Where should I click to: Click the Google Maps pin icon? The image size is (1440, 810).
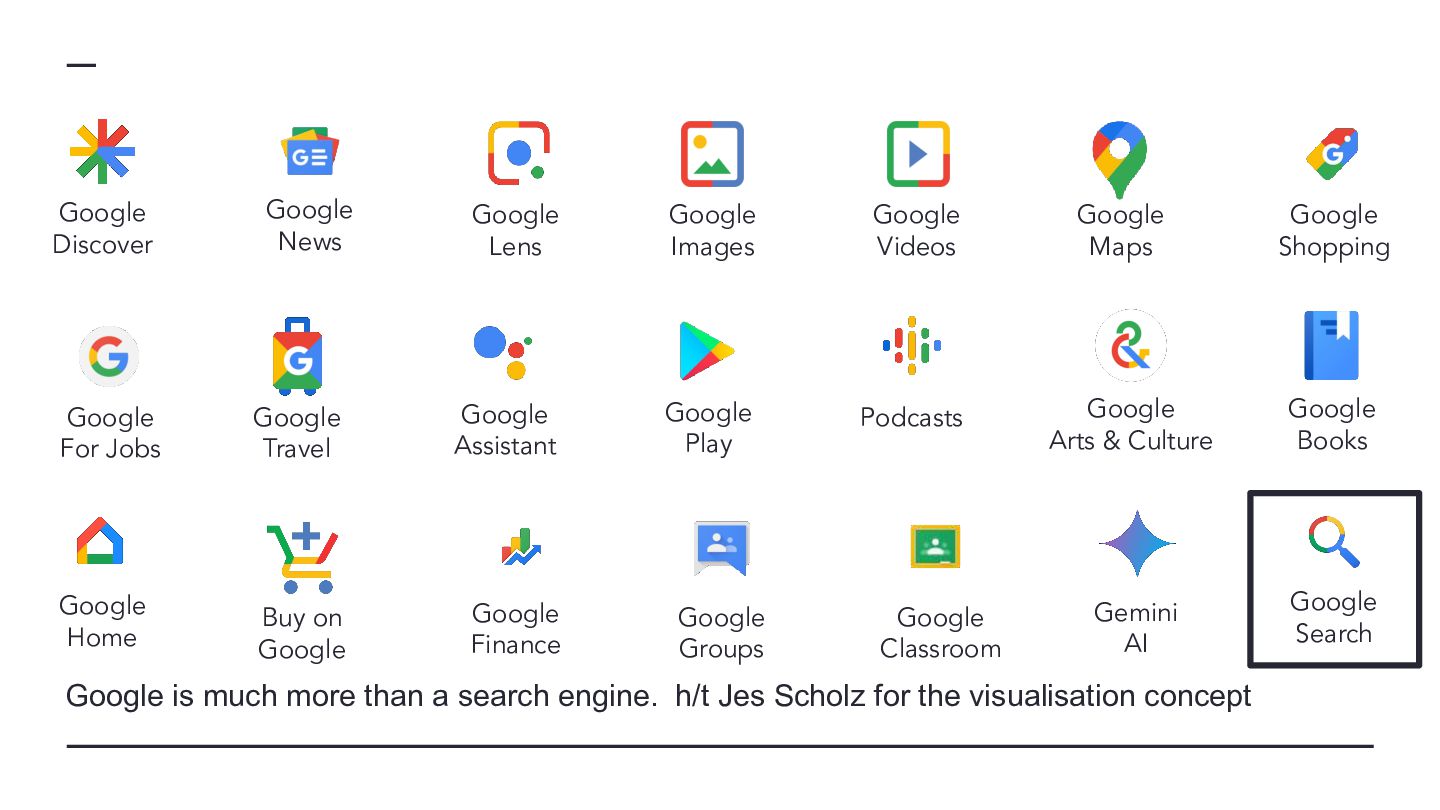[1119, 159]
